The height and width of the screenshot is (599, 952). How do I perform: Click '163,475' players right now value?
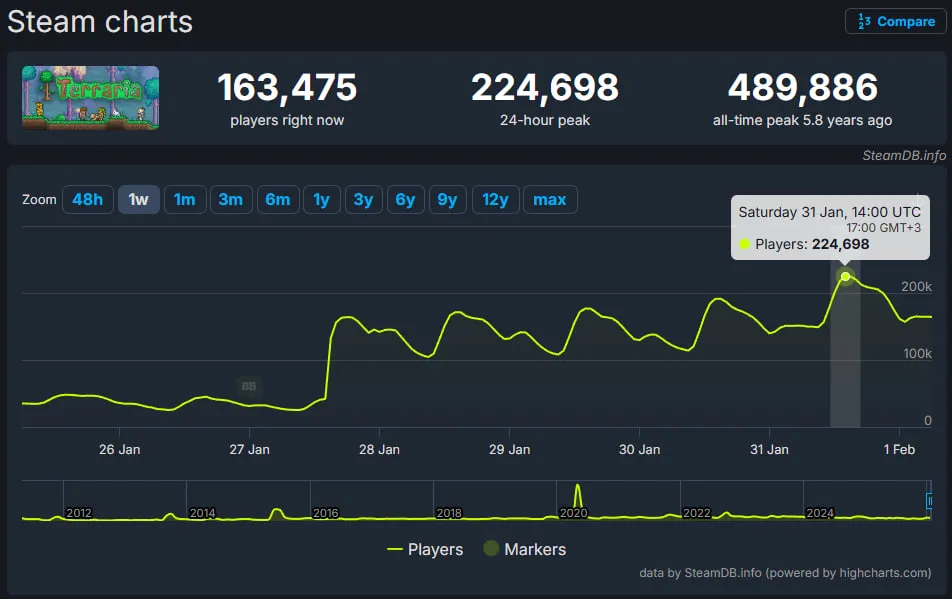click(287, 87)
